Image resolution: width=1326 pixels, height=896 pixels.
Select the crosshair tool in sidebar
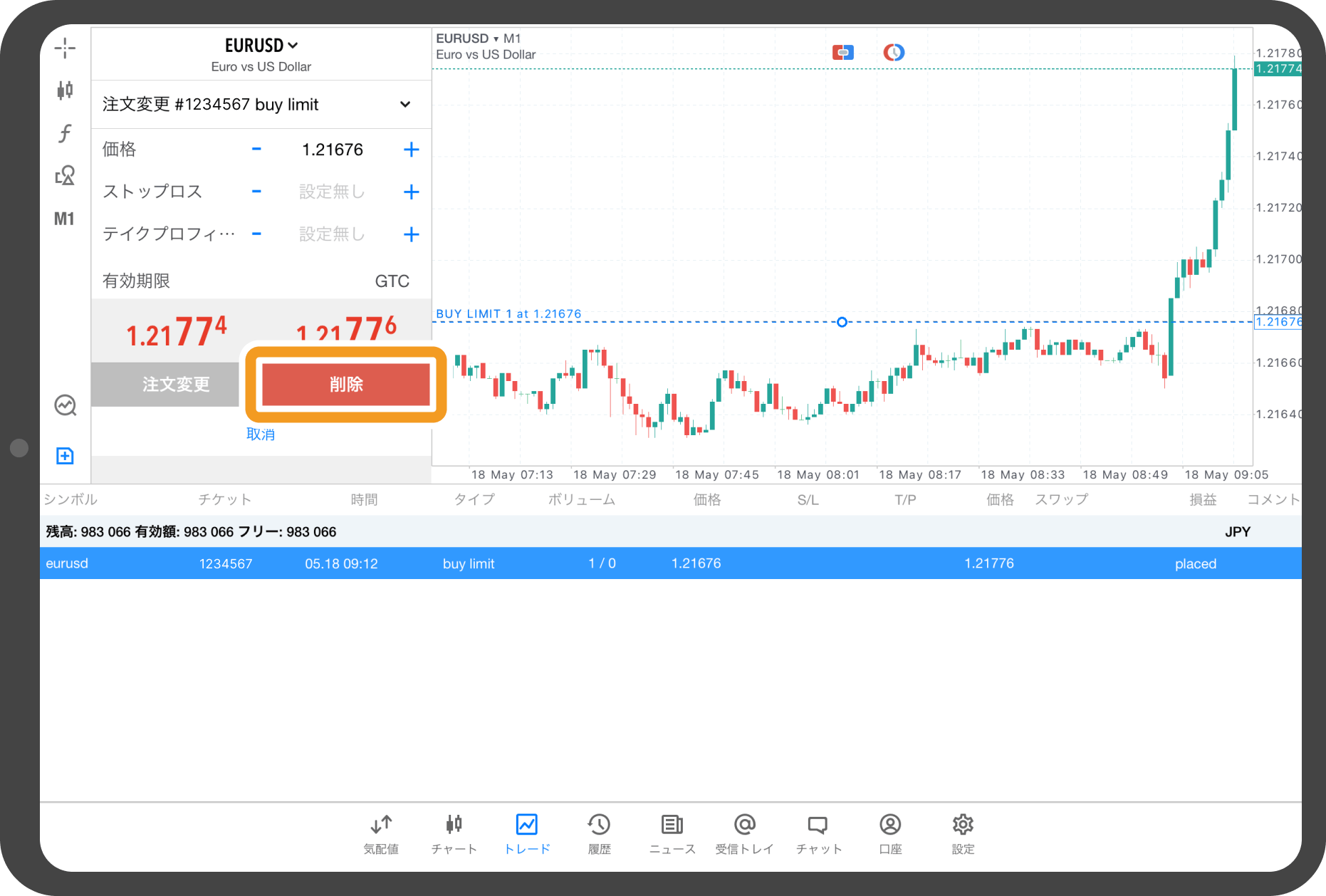(65, 48)
